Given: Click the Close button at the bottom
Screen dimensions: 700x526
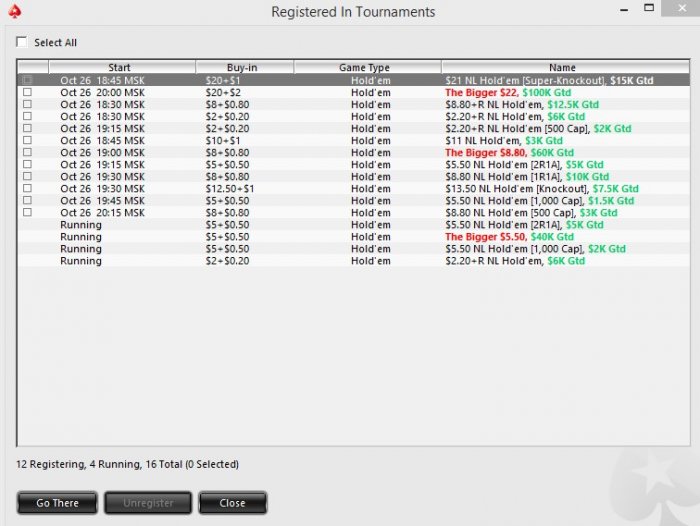Looking at the screenshot, I should tap(232, 503).
